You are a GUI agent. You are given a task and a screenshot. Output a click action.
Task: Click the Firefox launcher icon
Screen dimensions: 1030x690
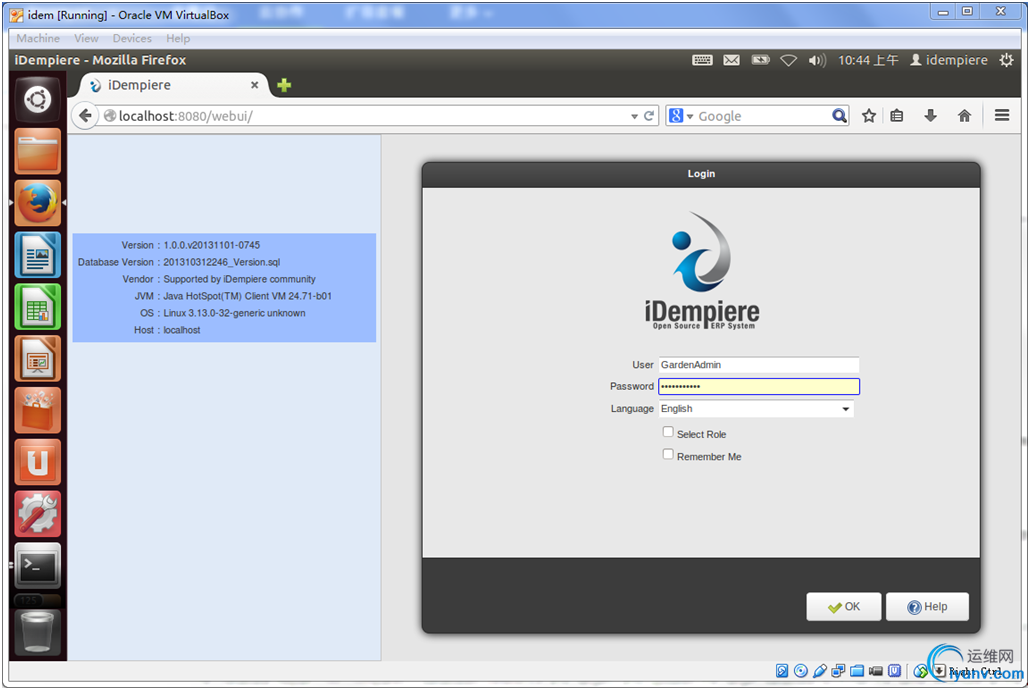(37, 203)
